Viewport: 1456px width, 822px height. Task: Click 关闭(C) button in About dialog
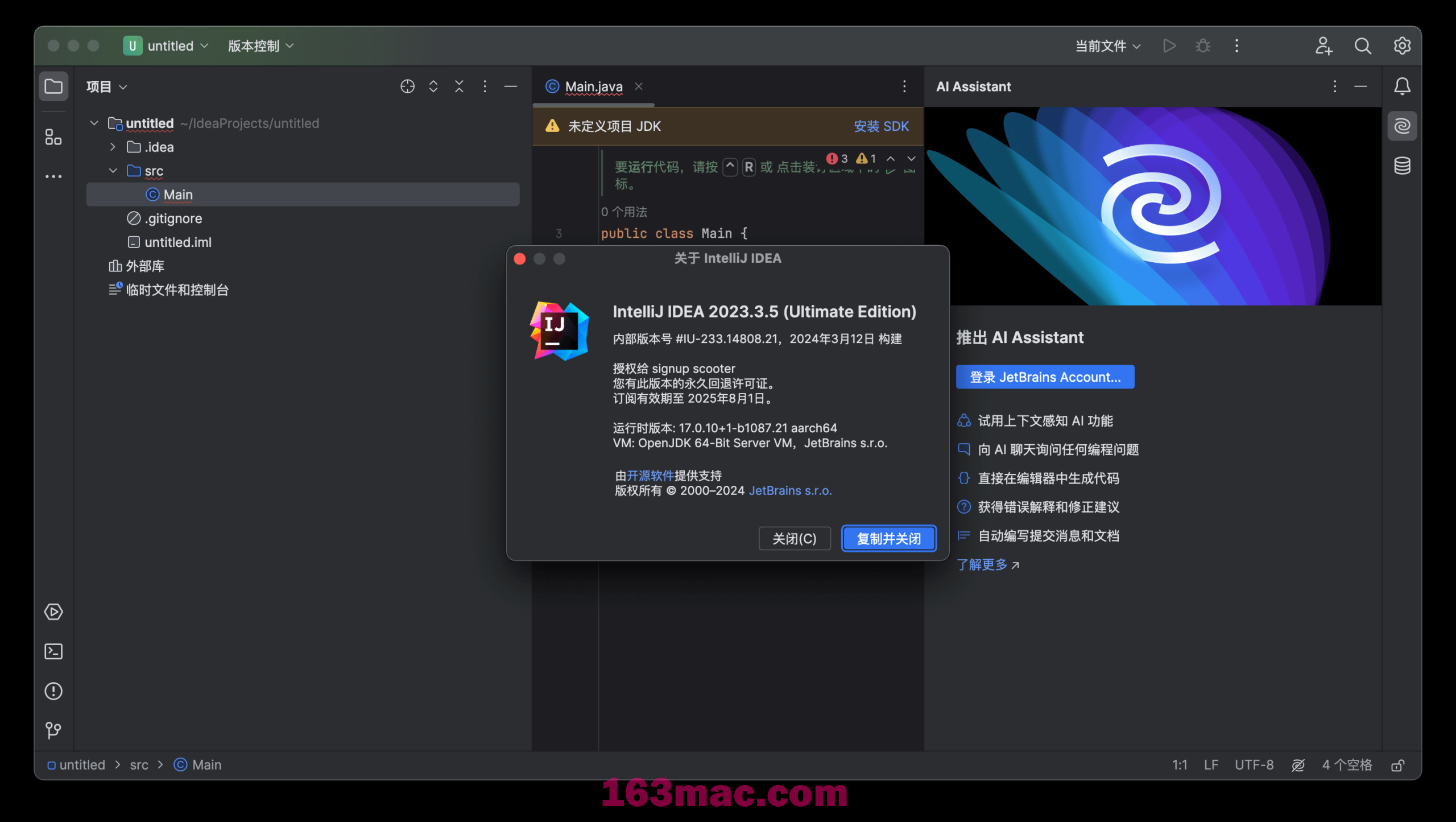795,539
